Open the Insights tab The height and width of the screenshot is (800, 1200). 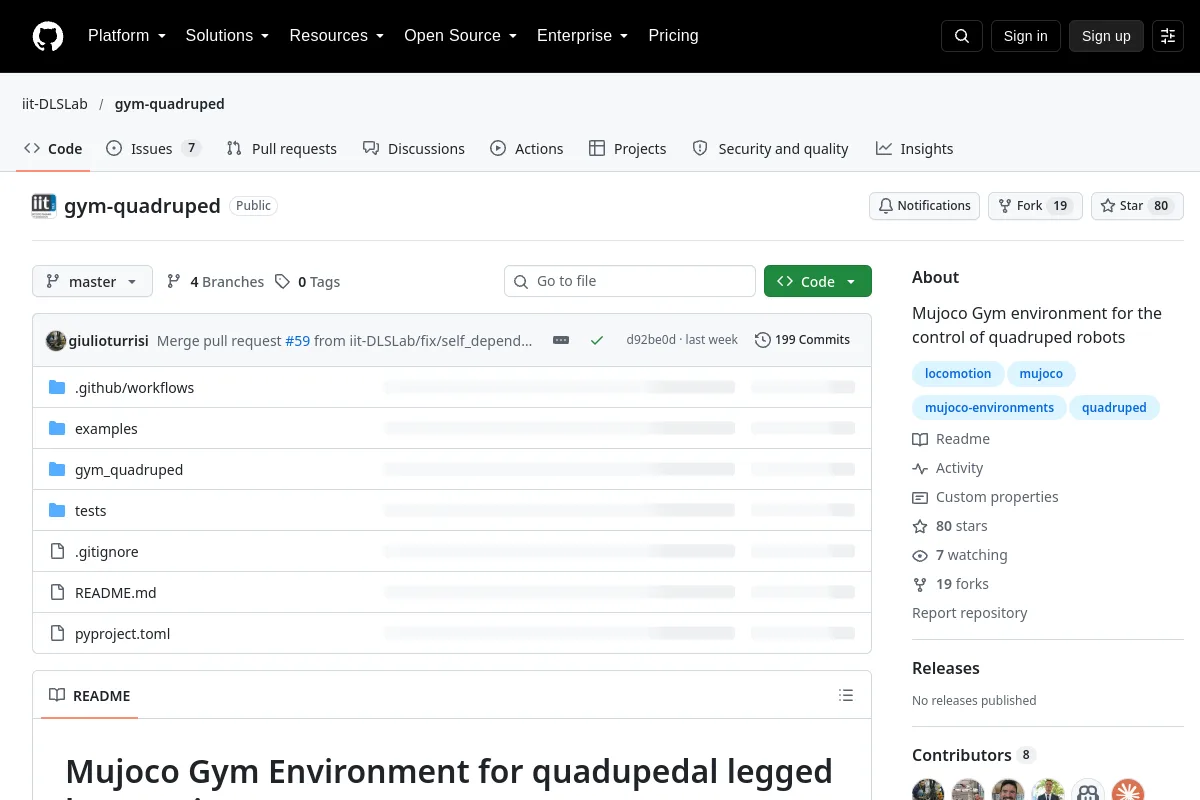pyautogui.click(x=915, y=148)
